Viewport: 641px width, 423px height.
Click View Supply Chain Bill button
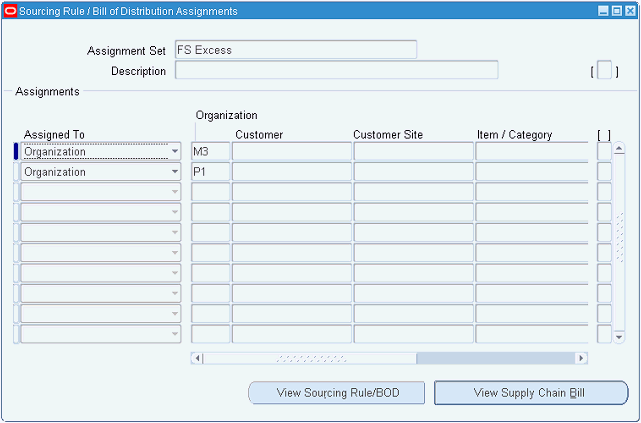click(531, 393)
